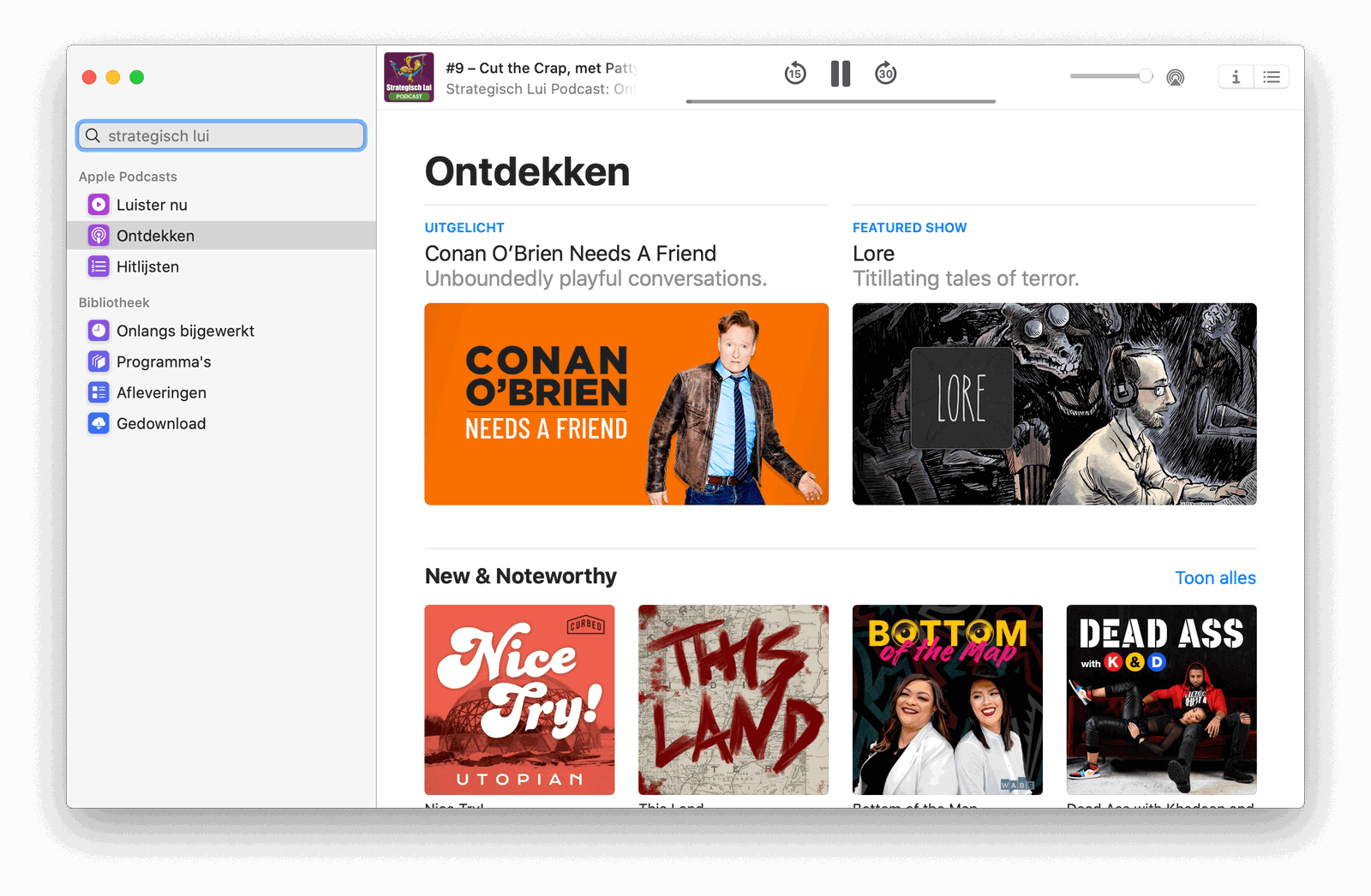Click 'Titillating tales of terror.' subtitle
This screenshot has width=1371, height=896.
[x=966, y=278]
